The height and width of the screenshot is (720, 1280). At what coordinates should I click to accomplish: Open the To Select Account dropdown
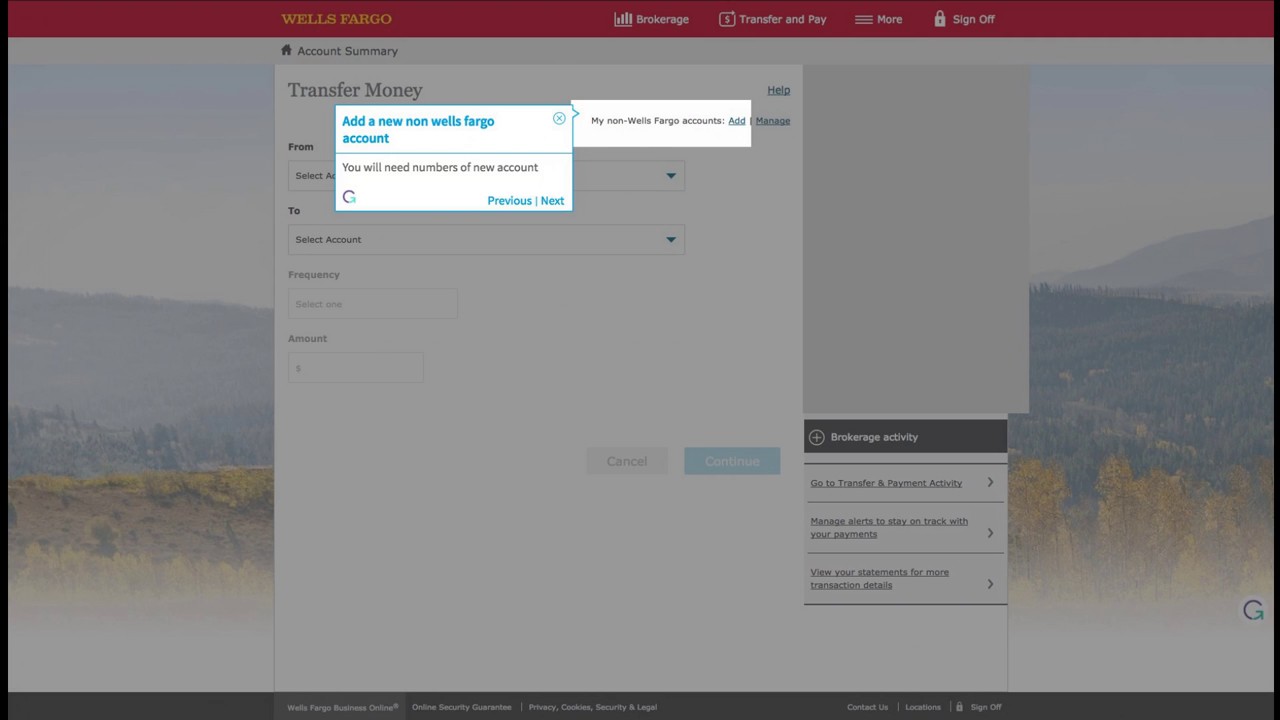point(486,240)
